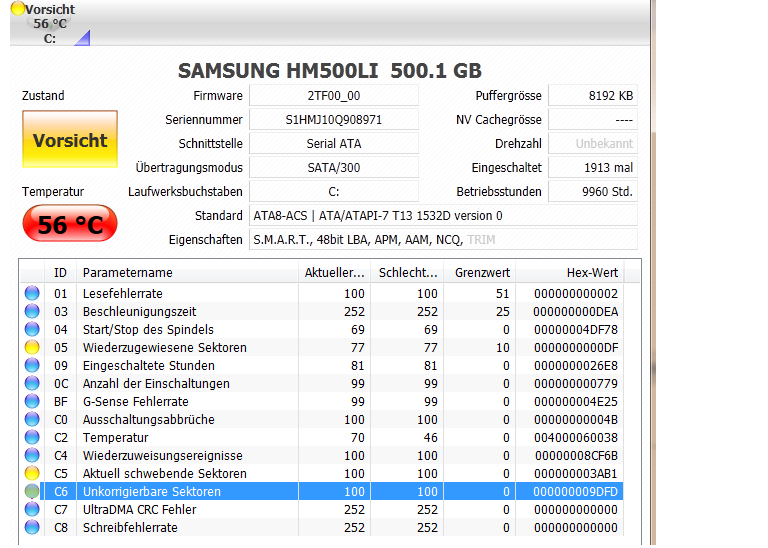Click the Firmware field 2TF00_00
The image size is (768, 548).
[x=334, y=95]
